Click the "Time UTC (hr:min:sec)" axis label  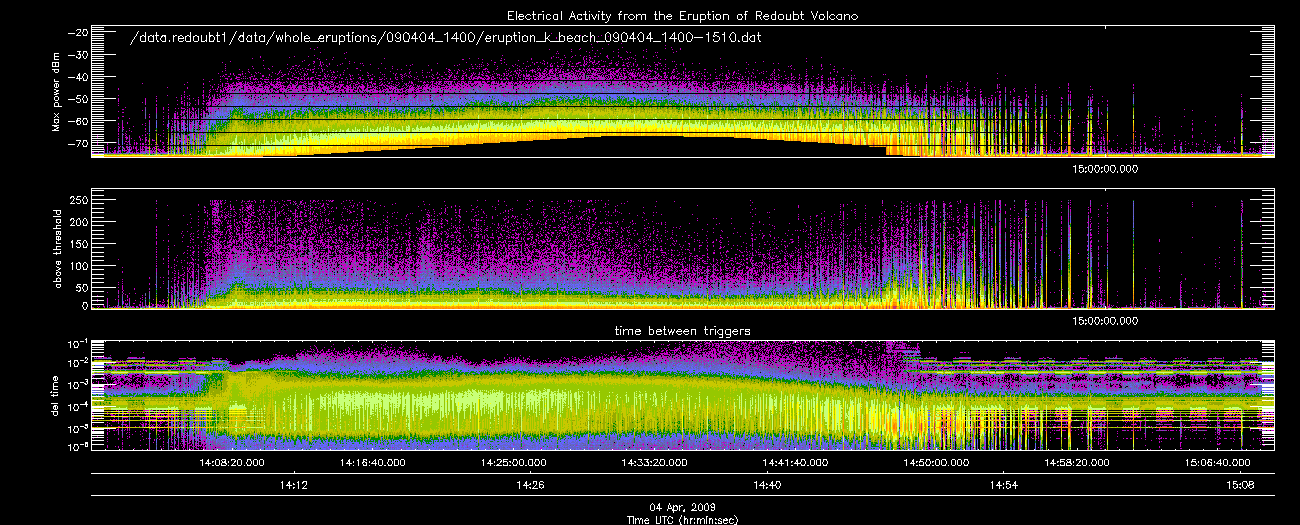682,519
